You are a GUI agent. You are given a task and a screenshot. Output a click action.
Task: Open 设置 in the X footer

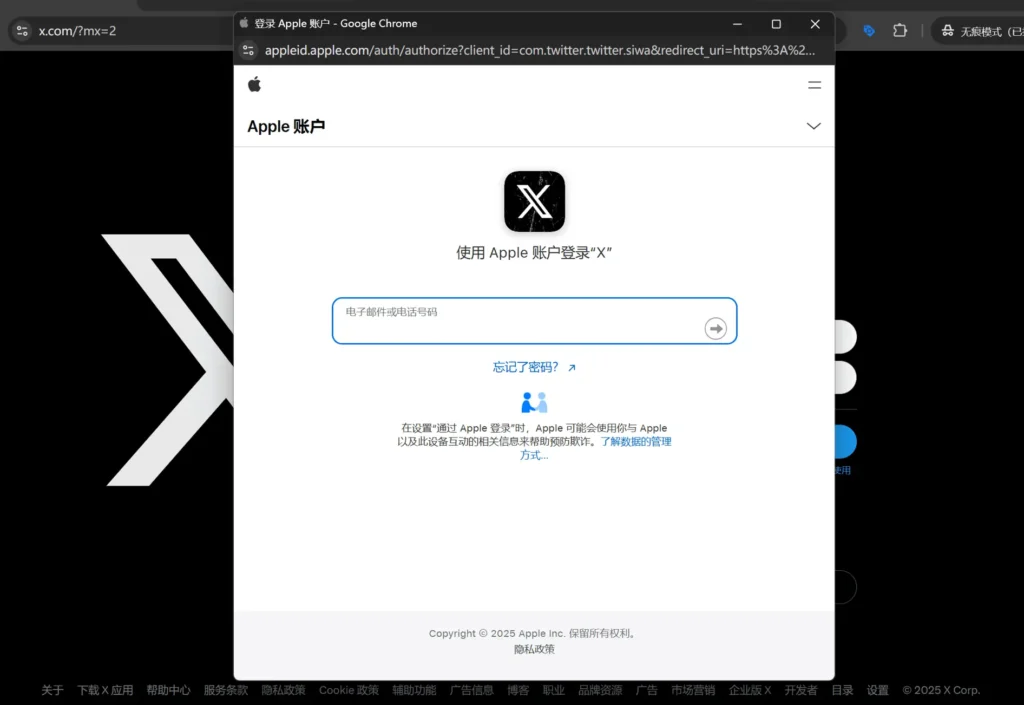[x=878, y=690]
